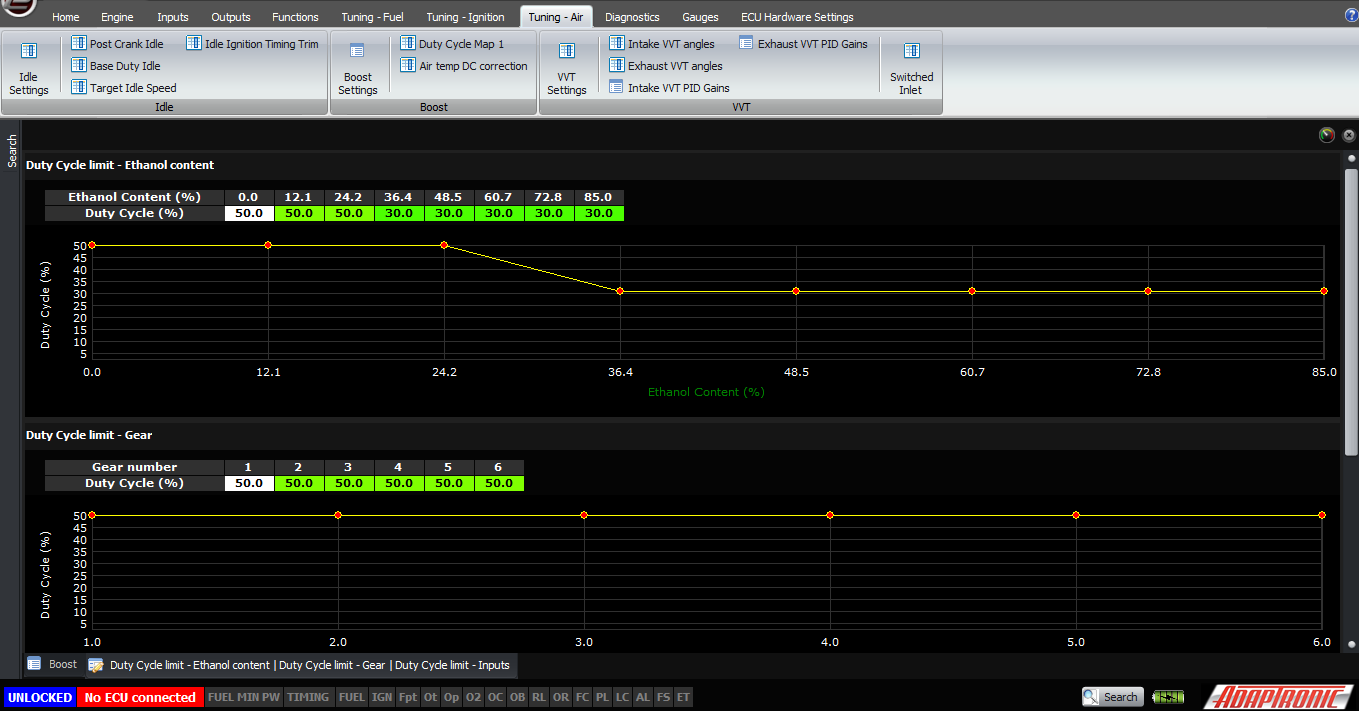Click No ECU connected indicator

click(x=140, y=697)
